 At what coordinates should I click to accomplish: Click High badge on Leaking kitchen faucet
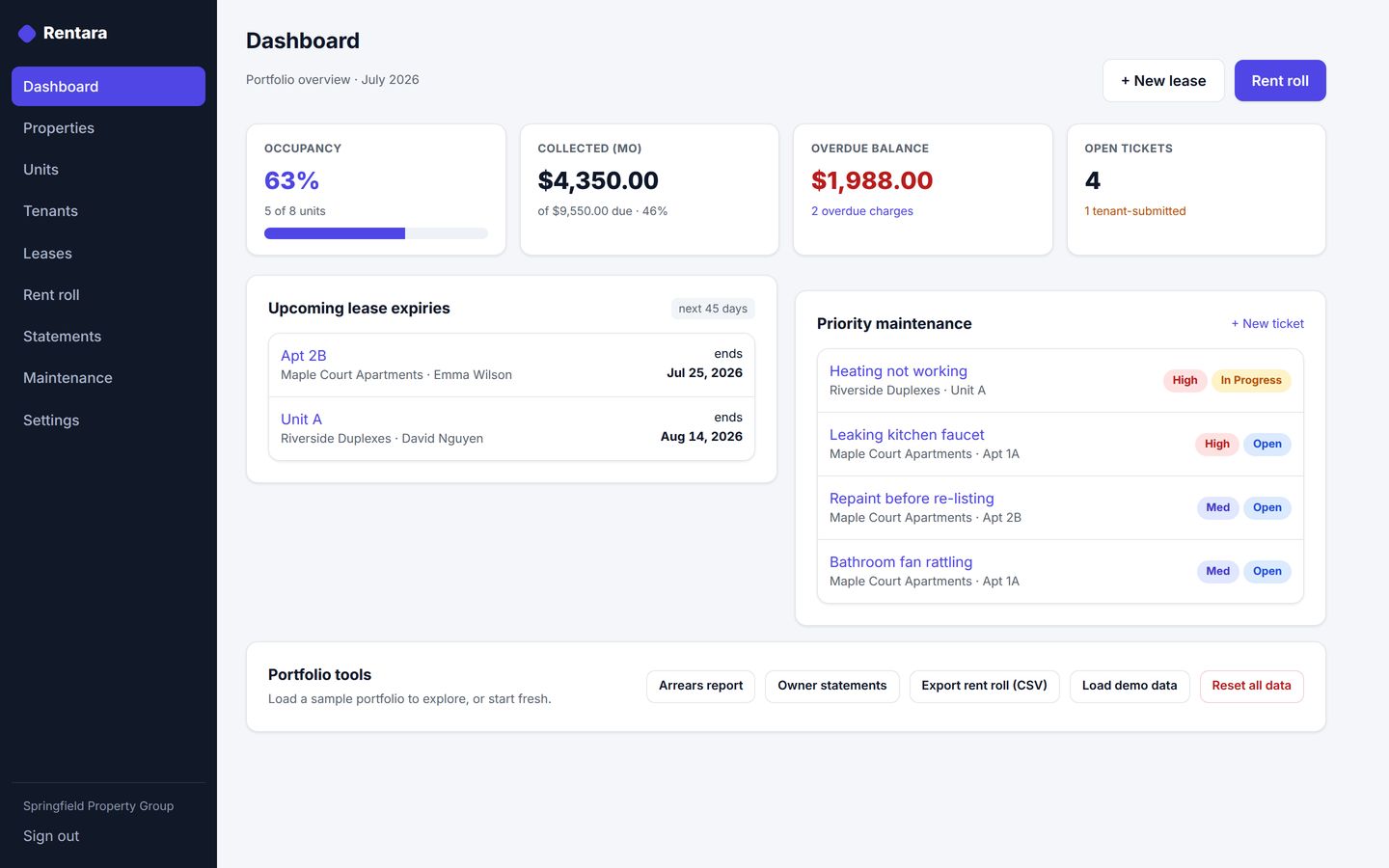[x=1217, y=445]
